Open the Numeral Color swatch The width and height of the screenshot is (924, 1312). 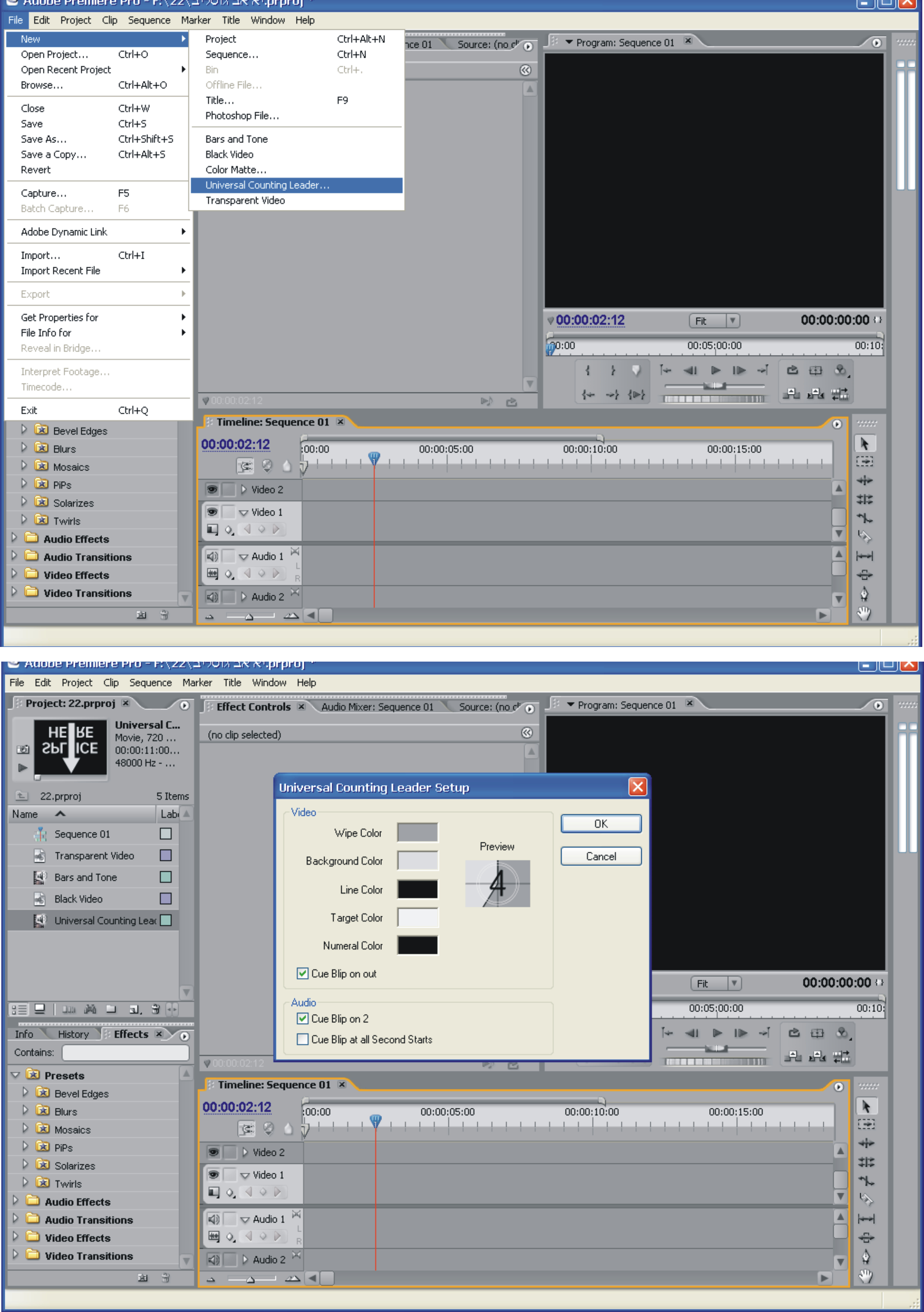(418, 945)
